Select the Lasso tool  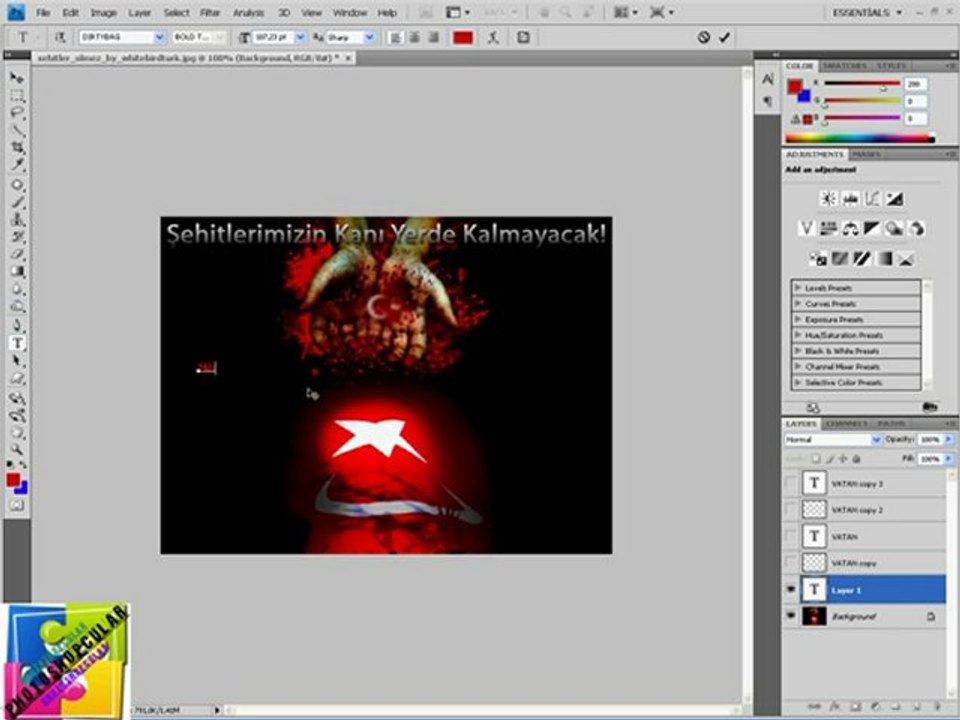tap(17, 113)
